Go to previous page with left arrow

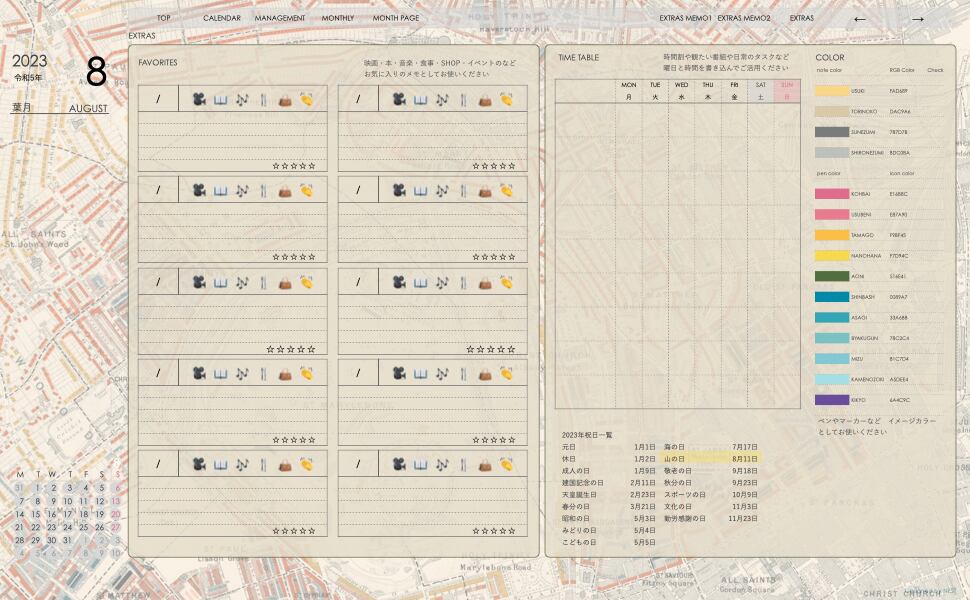pos(860,19)
